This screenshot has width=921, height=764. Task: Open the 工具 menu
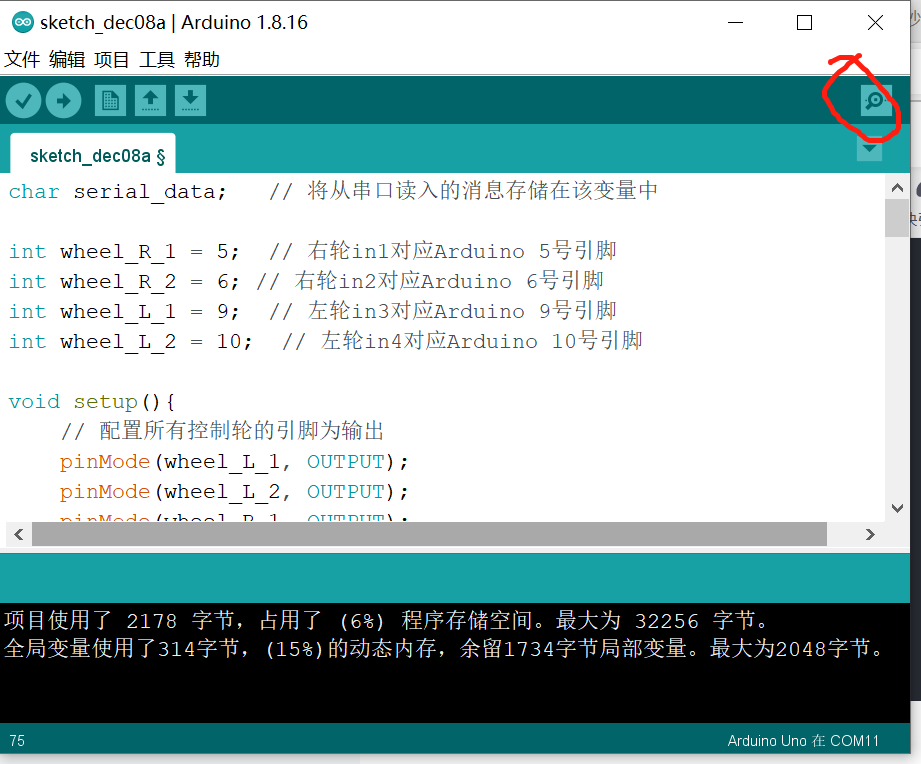pyautogui.click(x=157, y=59)
